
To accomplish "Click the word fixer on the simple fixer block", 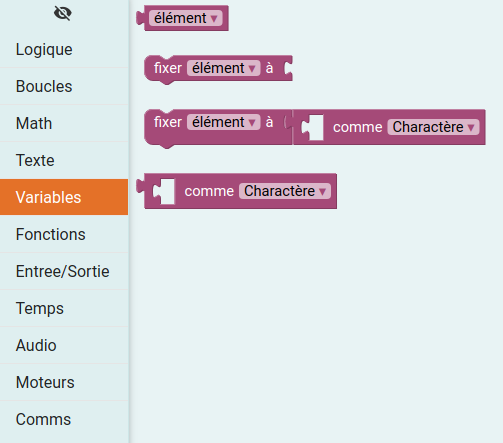I will [168, 68].
